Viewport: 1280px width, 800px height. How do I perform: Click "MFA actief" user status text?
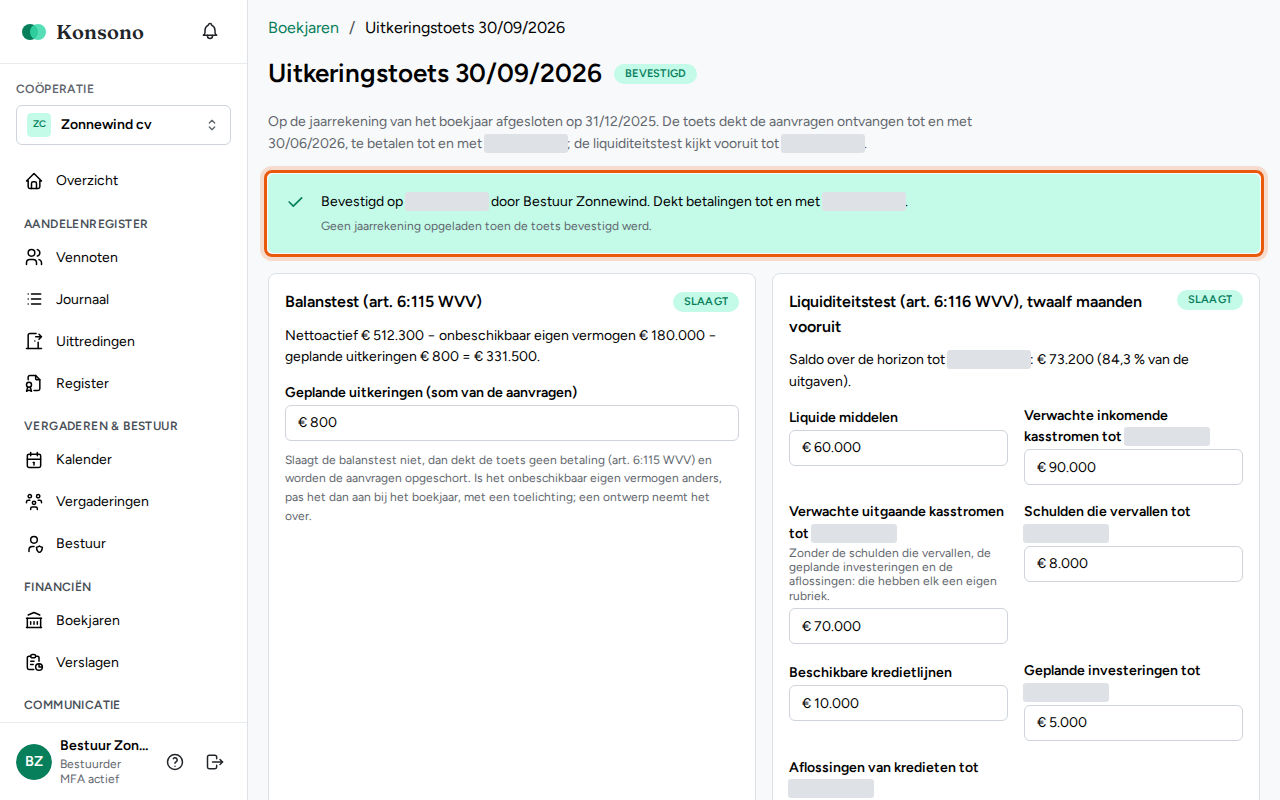click(89, 779)
